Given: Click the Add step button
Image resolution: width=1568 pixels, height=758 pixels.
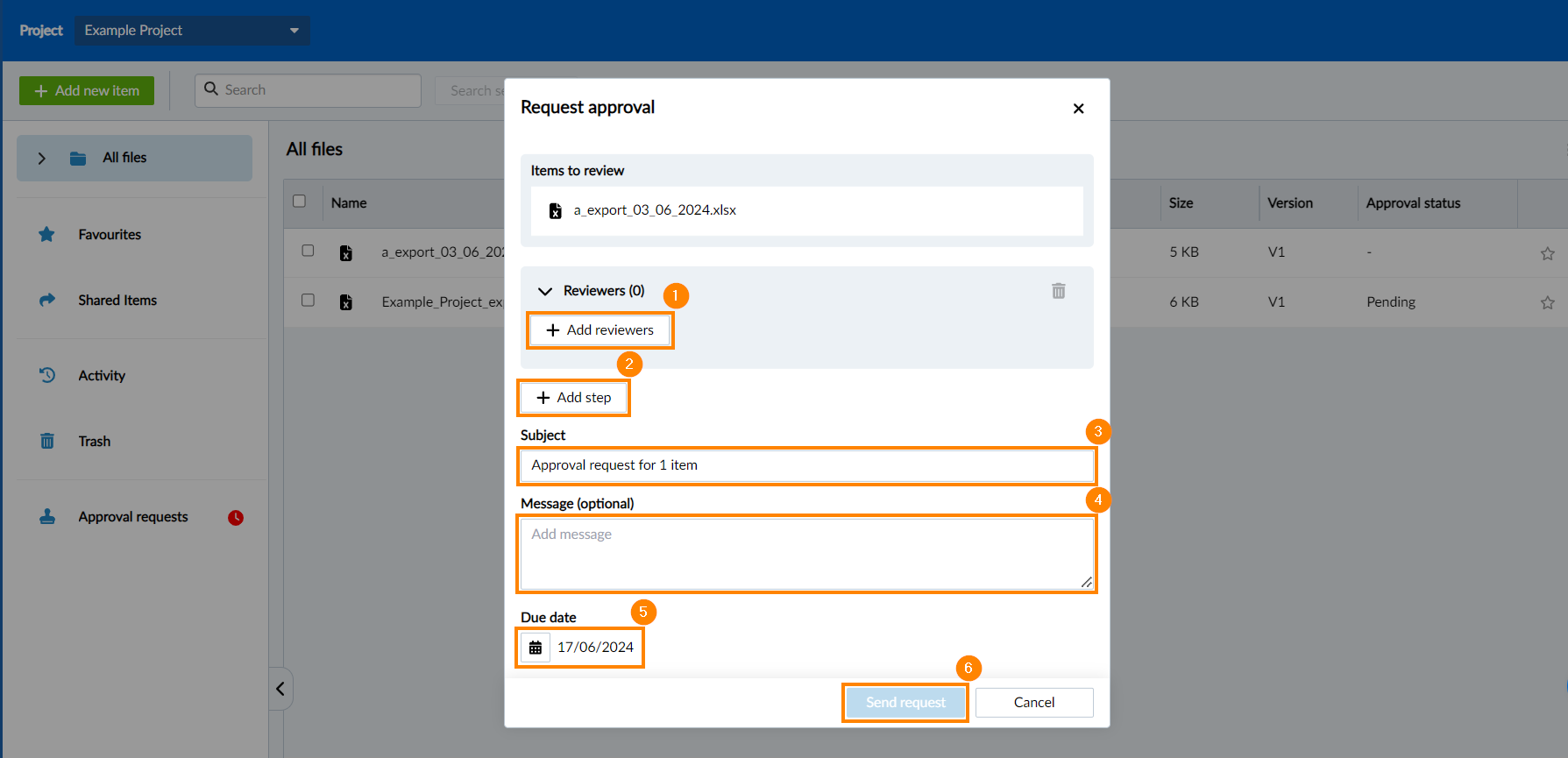Looking at the screenshot, I should click(574, 398).
